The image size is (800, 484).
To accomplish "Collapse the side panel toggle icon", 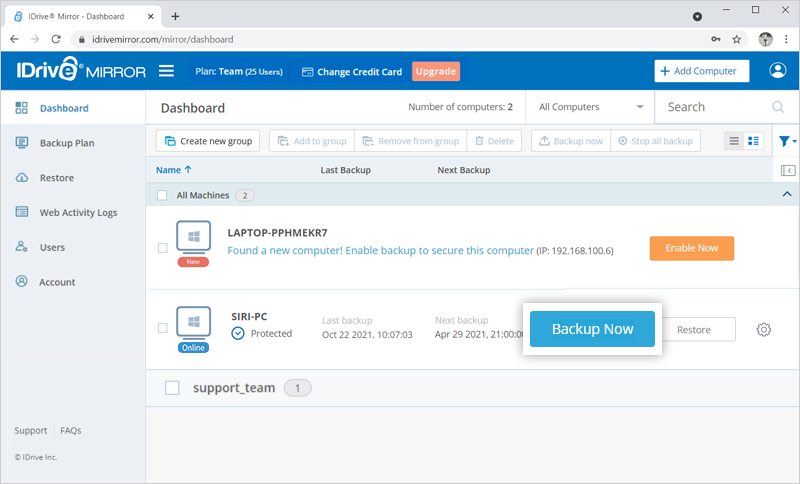I will click(x=788, y=170).
